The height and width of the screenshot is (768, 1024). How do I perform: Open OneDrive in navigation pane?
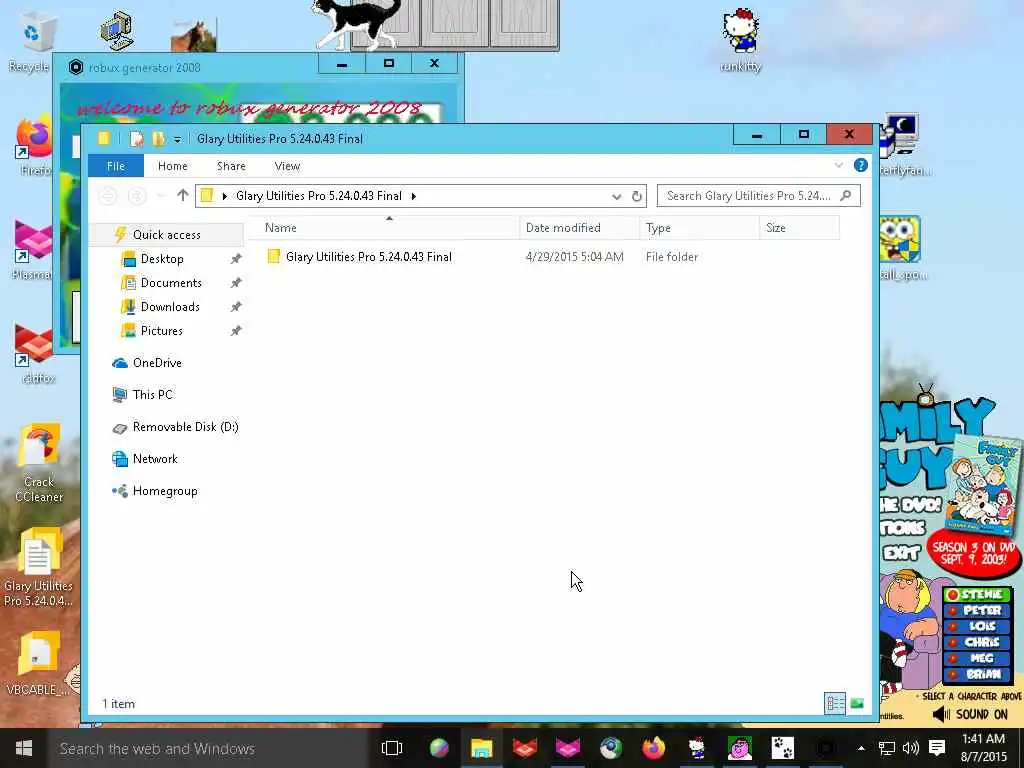[157, 363]
